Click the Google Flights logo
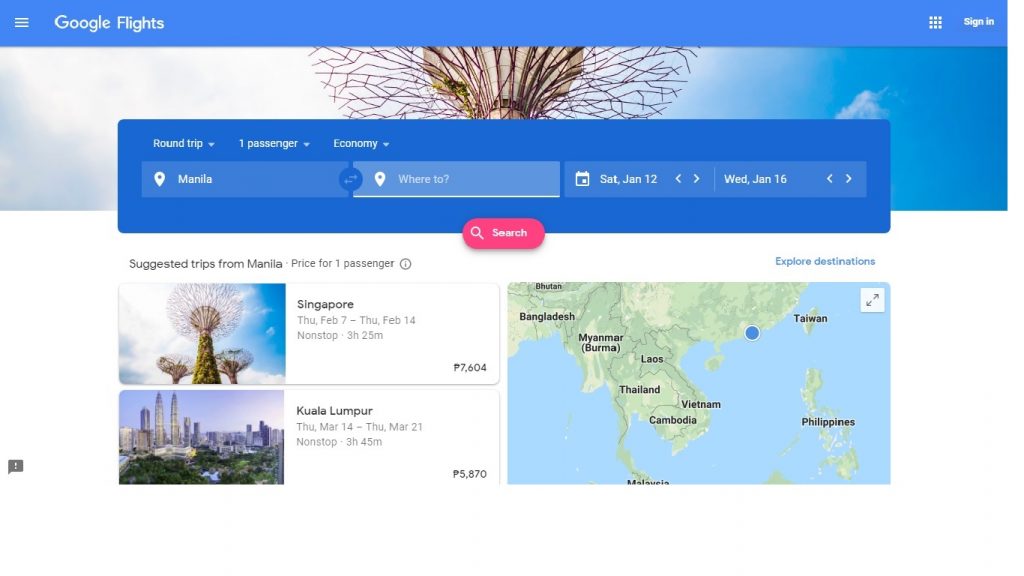Image resolution: width=1024 pixels, height=576 pixels. pyautogui.click(x=109, y=23)
